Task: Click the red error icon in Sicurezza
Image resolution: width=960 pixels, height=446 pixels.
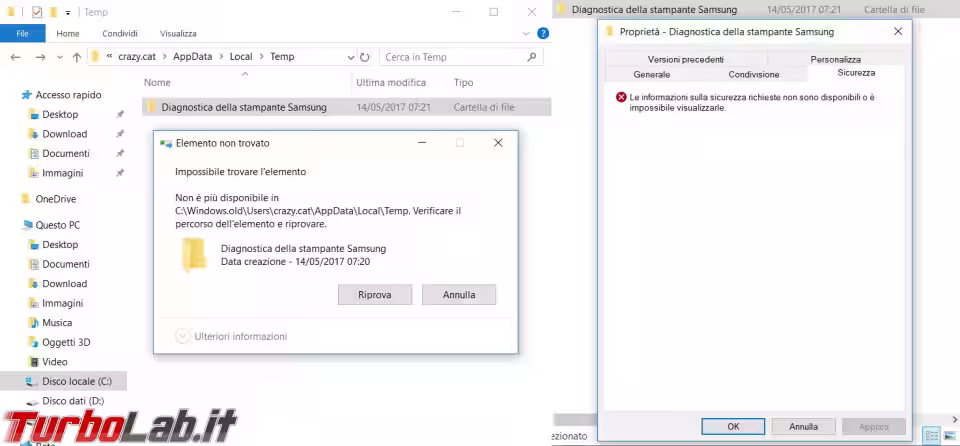Action: point(621,97)
